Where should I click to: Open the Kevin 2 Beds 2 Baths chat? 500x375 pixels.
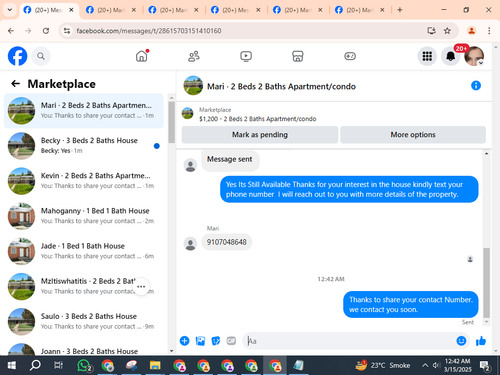(x=84, y=181)
